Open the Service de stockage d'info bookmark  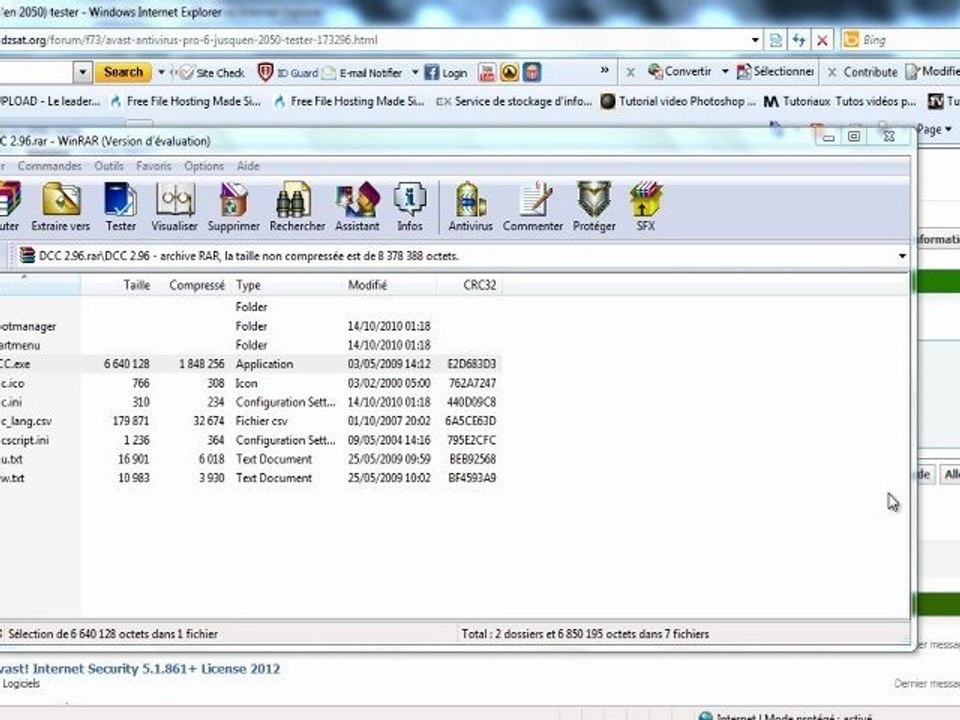(x=514, y=102)
